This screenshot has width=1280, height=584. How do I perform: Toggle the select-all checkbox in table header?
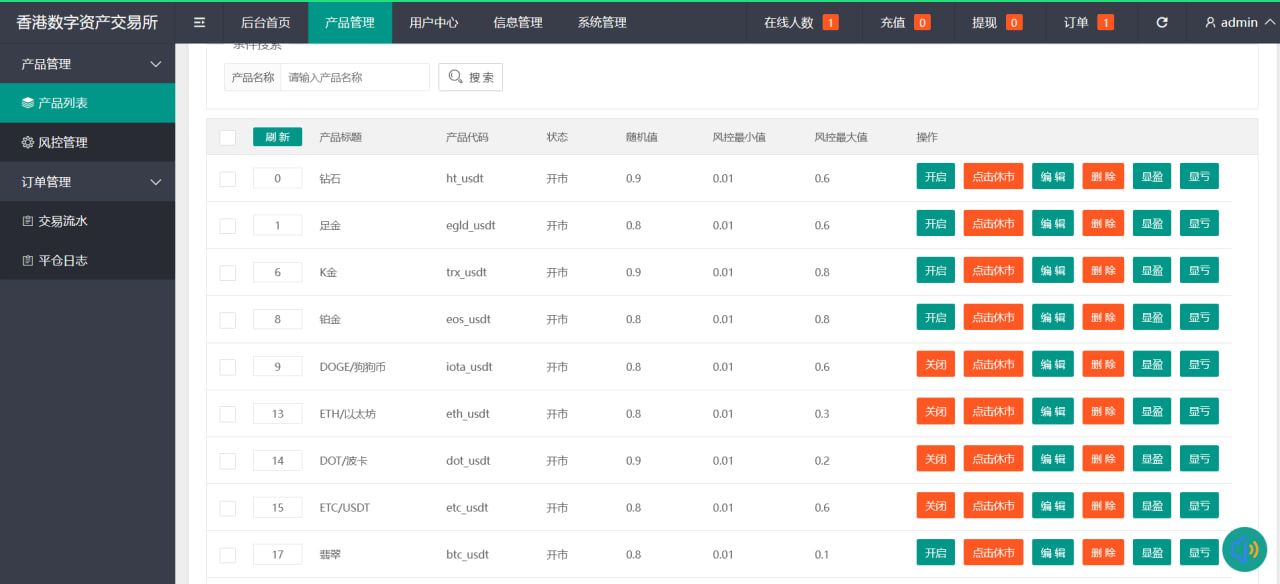[228, 138]
